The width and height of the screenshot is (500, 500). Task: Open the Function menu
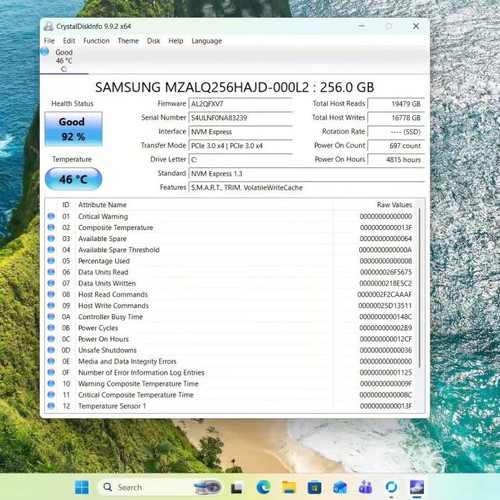(x=96, y=41)
